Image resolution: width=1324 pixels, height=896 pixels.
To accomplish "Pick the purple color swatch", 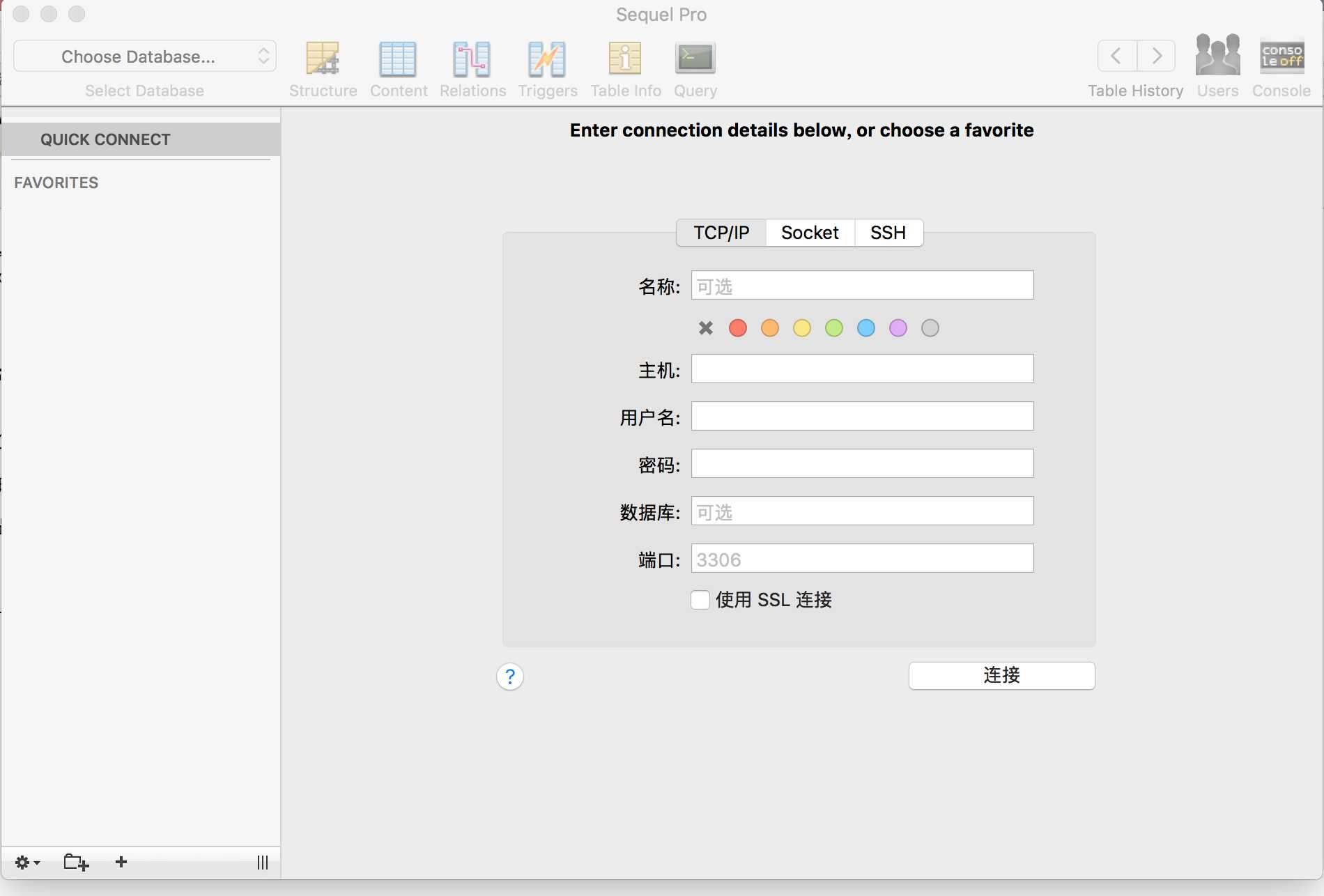I will 898,327.
